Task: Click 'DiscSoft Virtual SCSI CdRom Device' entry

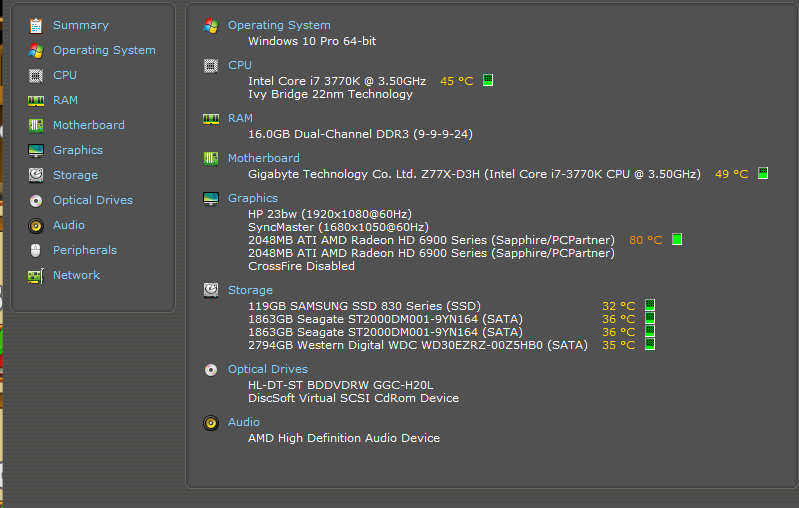Action: click(x=353, y=398)
